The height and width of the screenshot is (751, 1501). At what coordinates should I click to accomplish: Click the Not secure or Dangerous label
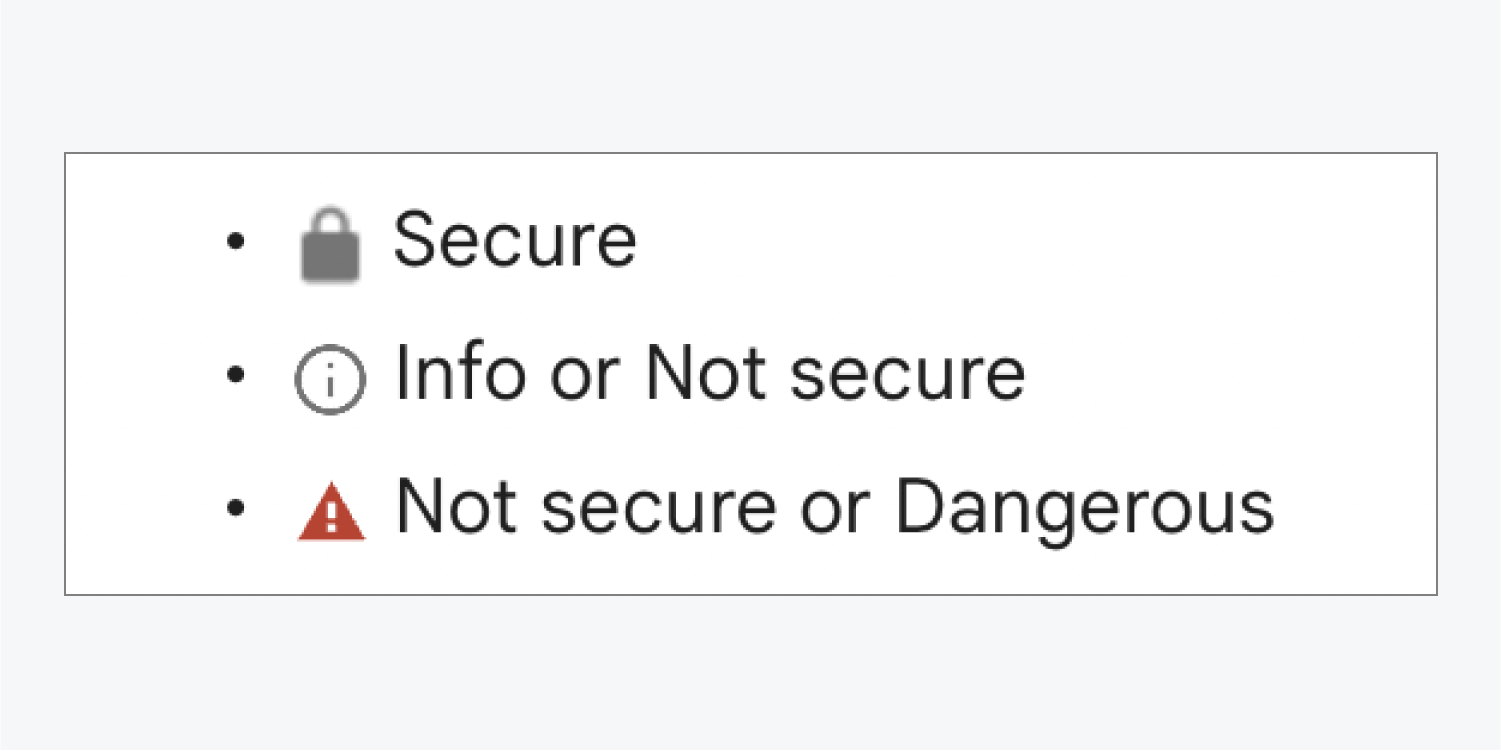pyautogui.click(x=835, y=506)
